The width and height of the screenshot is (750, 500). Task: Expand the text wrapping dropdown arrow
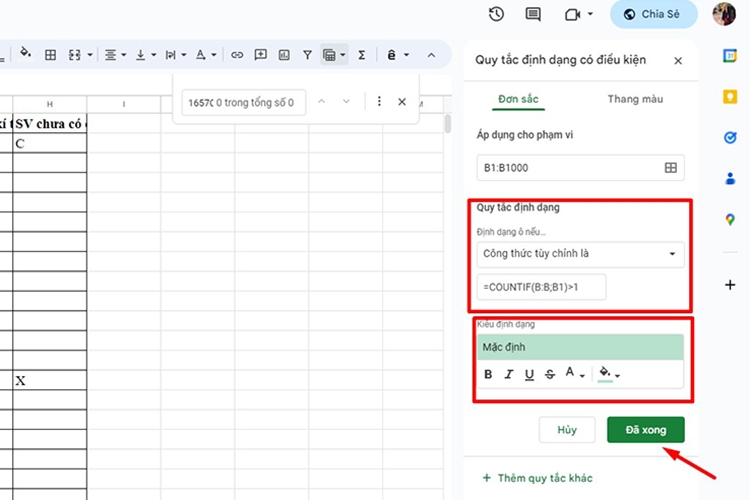(183, 55)
